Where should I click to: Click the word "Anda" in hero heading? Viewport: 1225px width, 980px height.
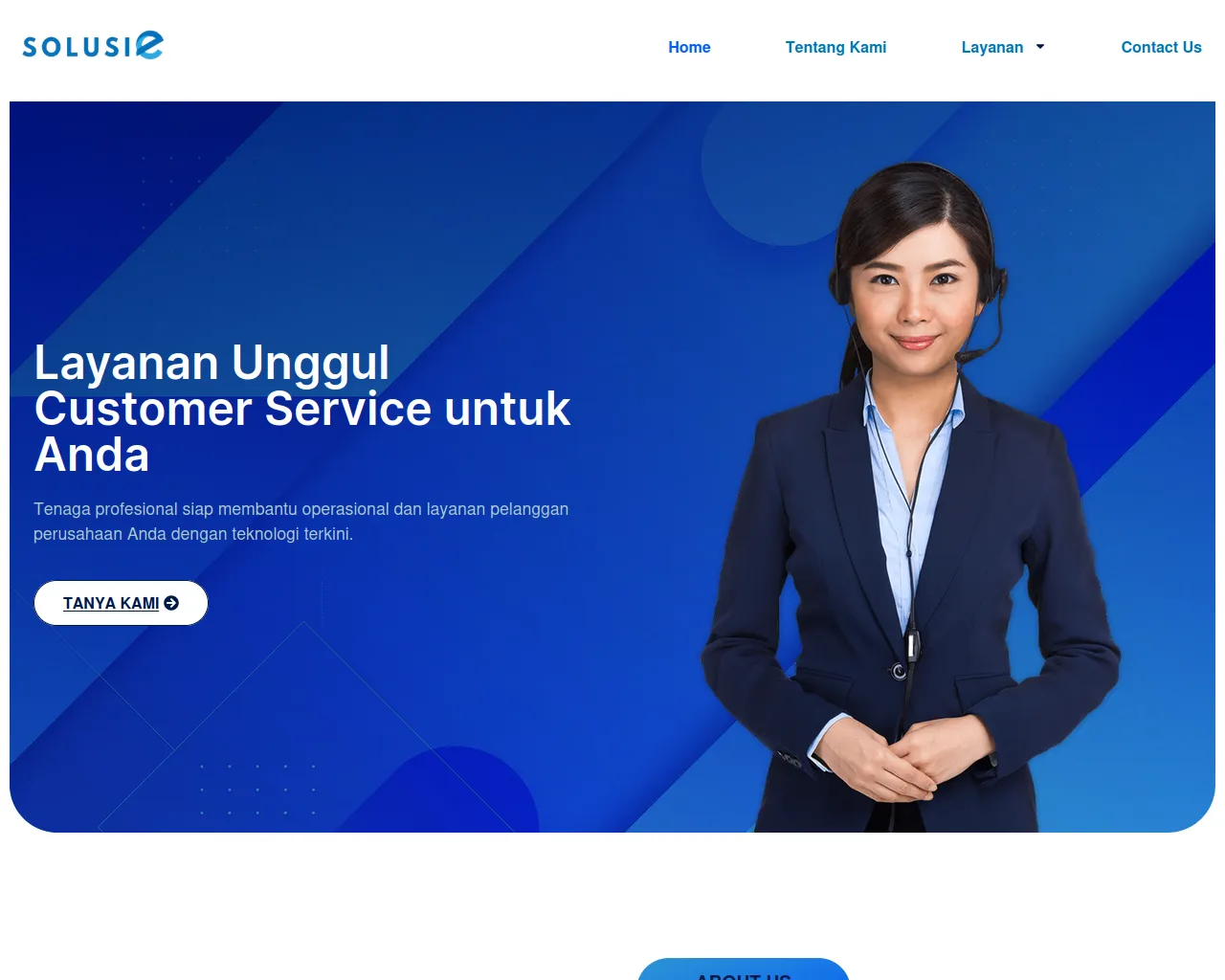point(92,456)
